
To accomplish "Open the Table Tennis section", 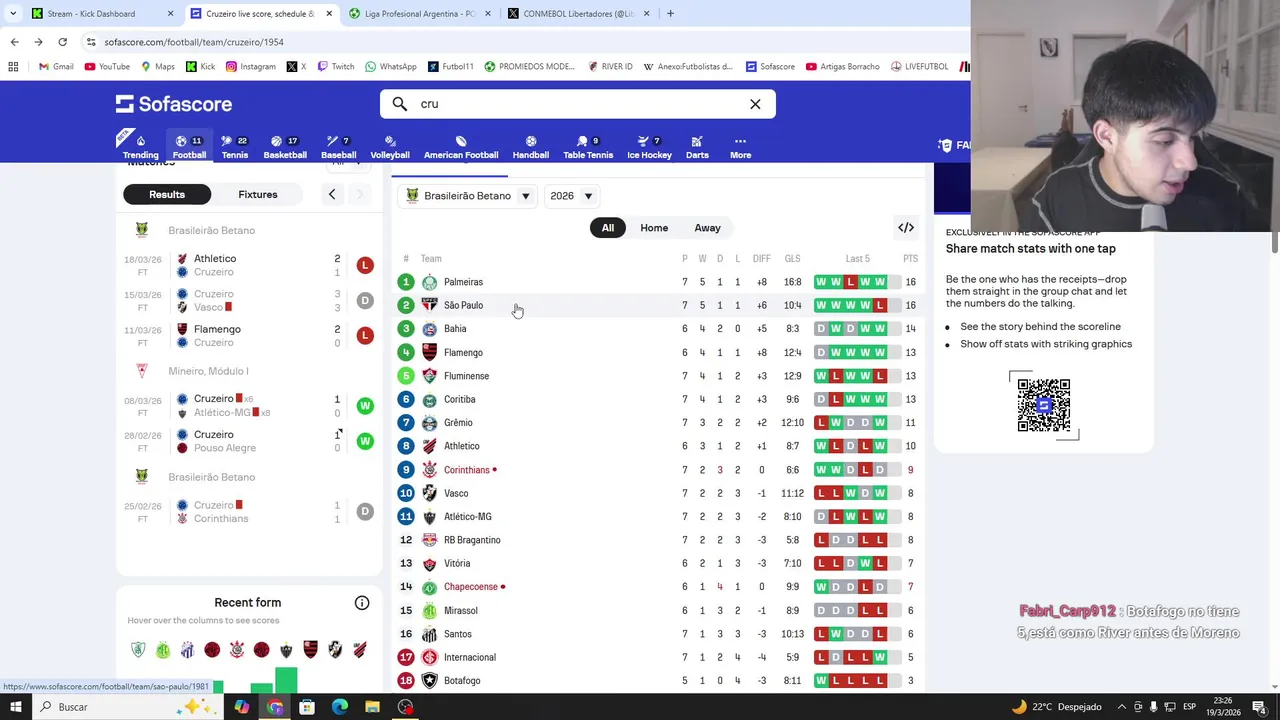I will coord(588,147).
